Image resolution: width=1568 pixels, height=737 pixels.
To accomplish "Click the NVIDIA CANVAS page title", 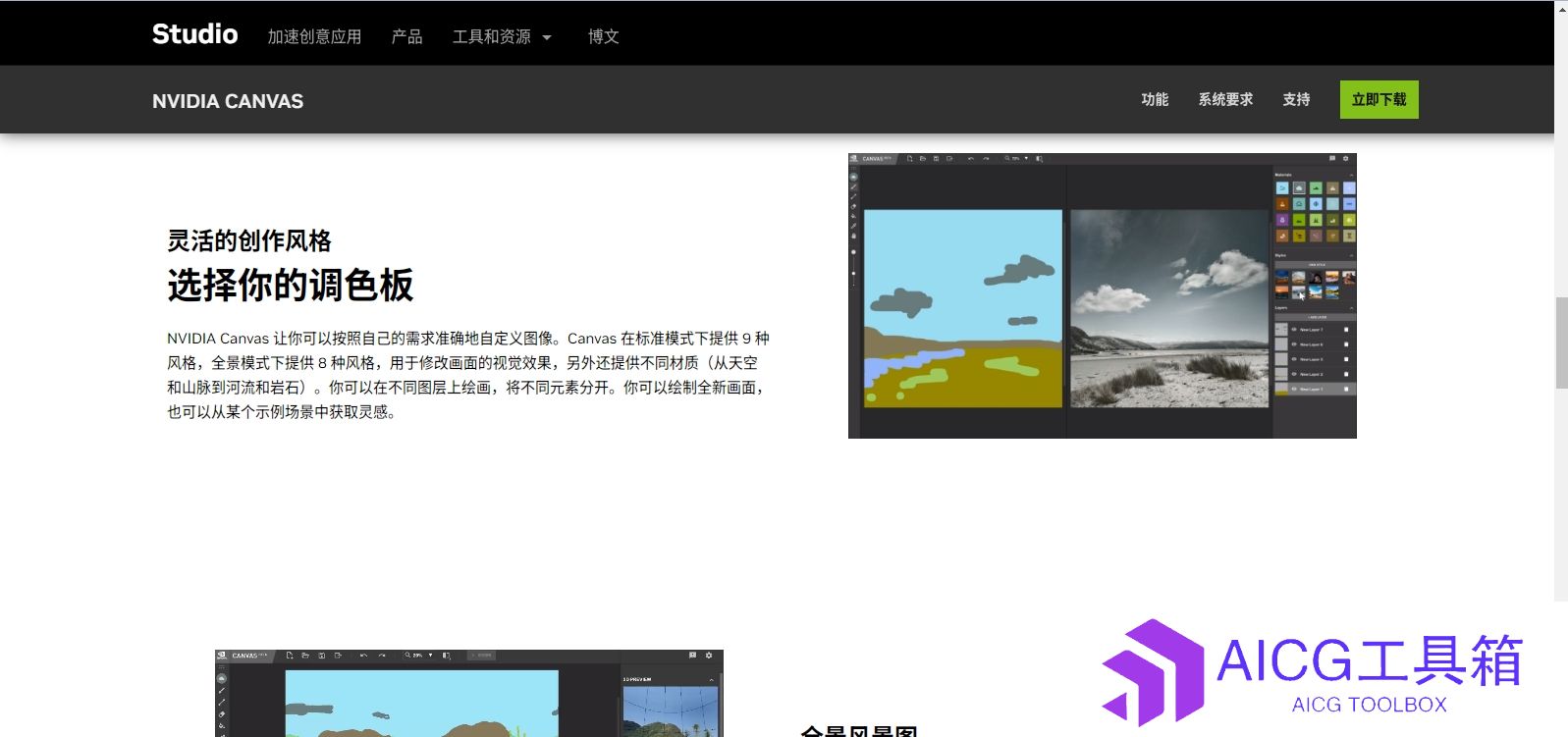I will (x=228, y=101).
